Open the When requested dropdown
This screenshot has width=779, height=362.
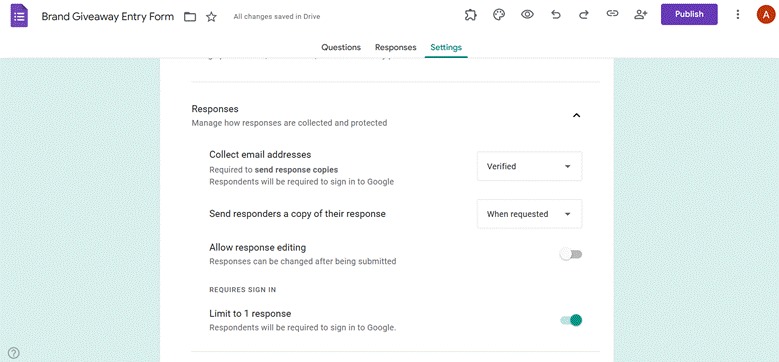[x=529, y=214]
